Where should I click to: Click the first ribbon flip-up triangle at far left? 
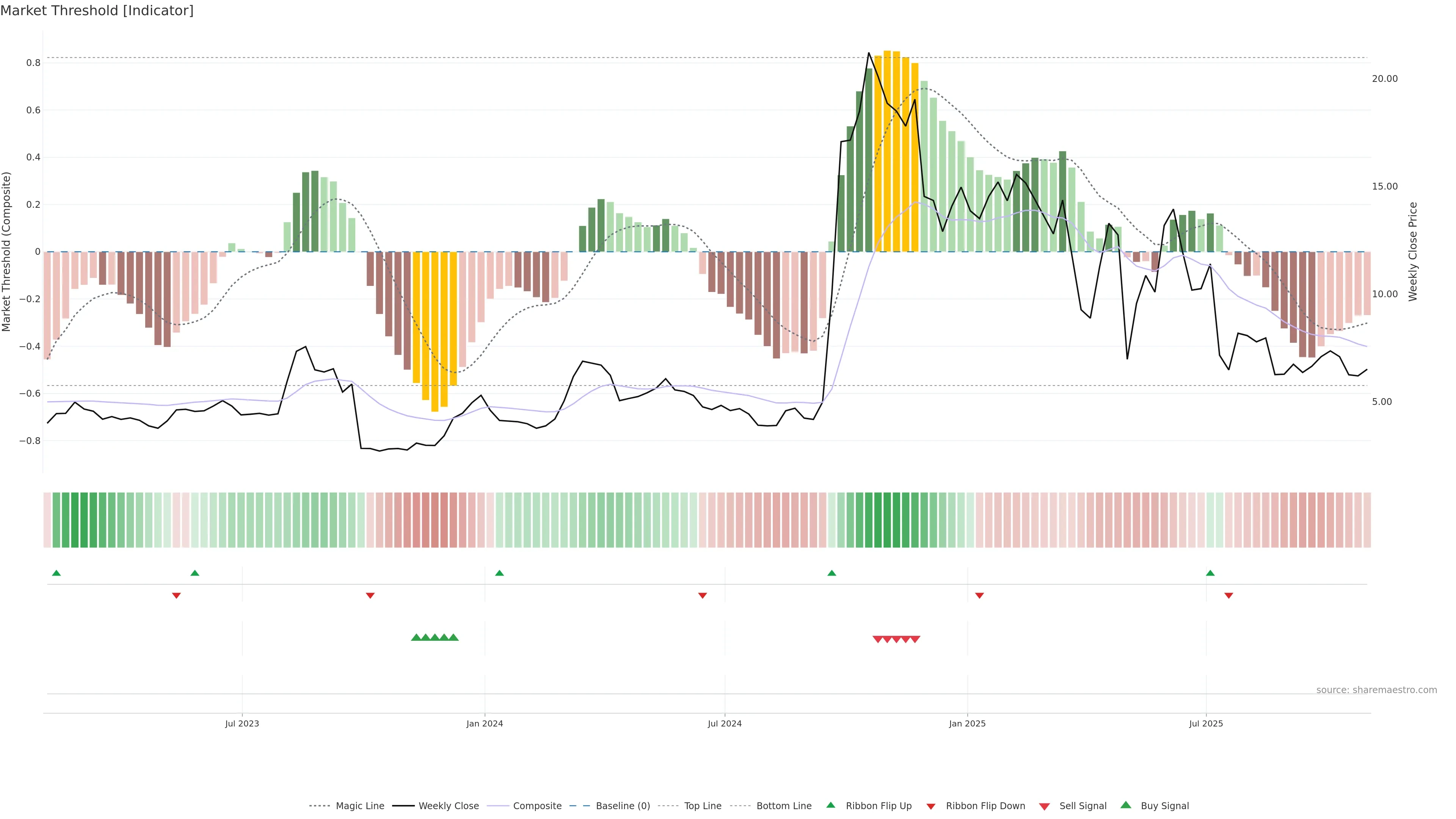(x=56, y=573)
